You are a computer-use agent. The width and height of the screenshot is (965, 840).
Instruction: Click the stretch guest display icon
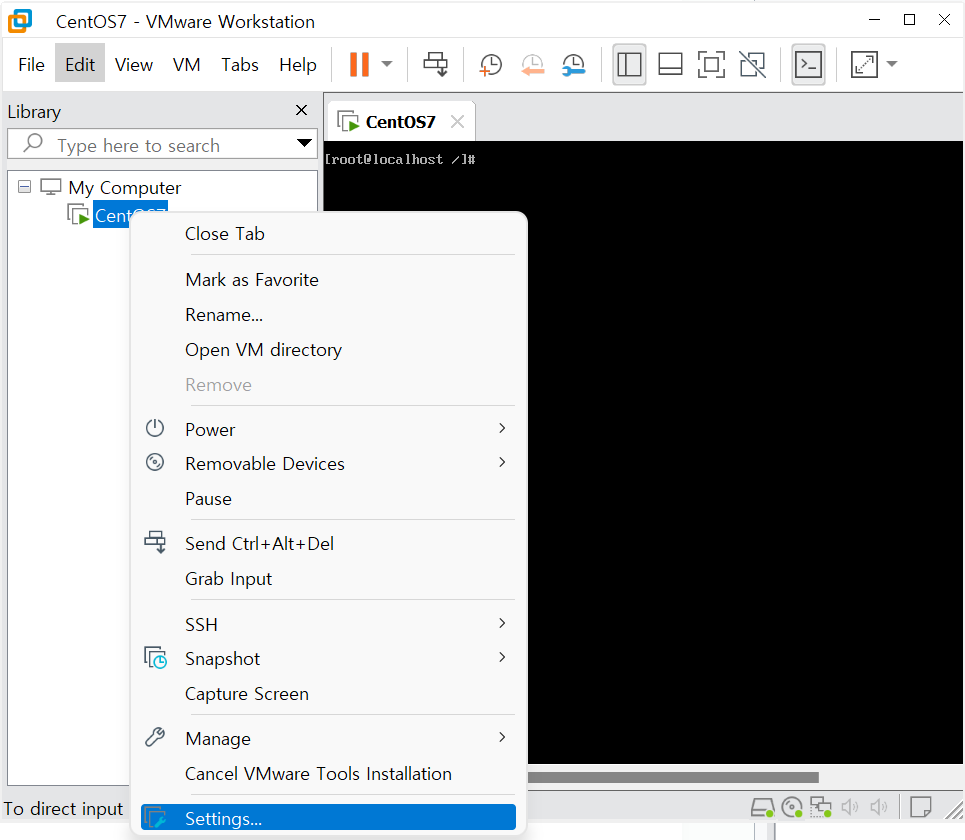[864, 64]
